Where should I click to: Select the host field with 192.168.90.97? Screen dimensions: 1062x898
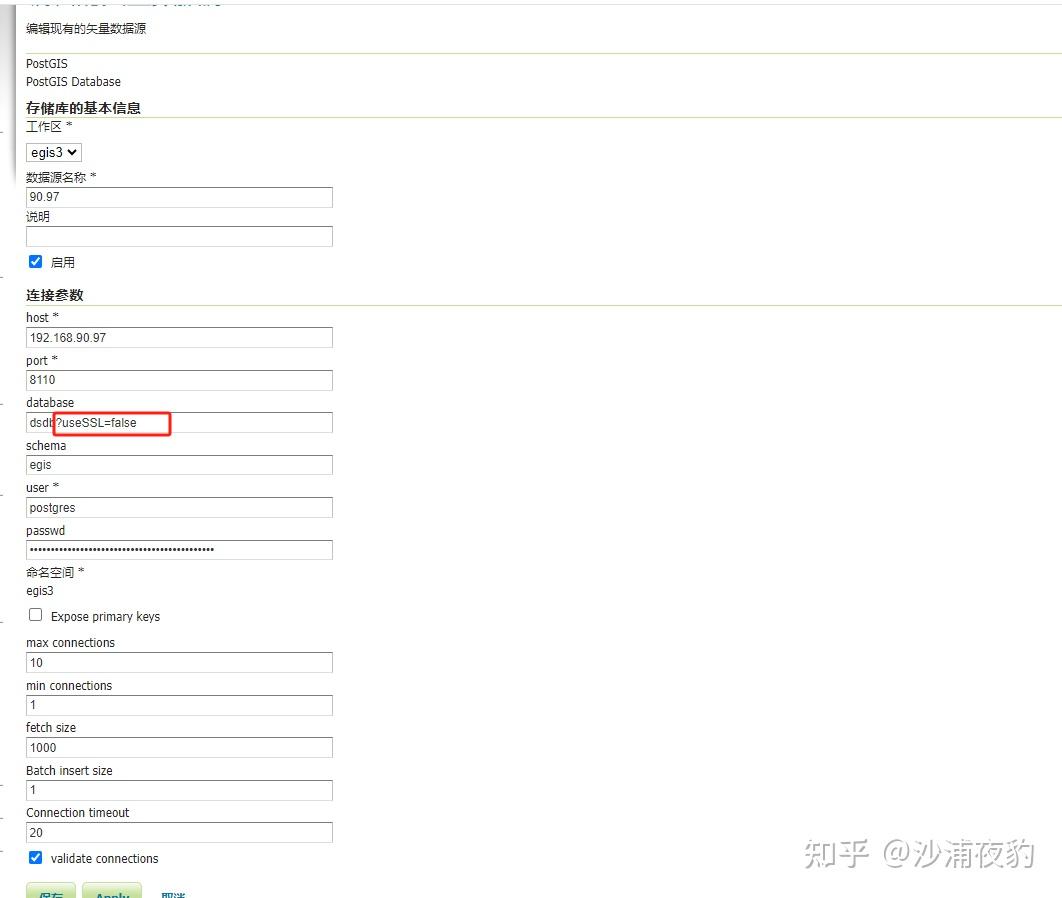point(179,337)
